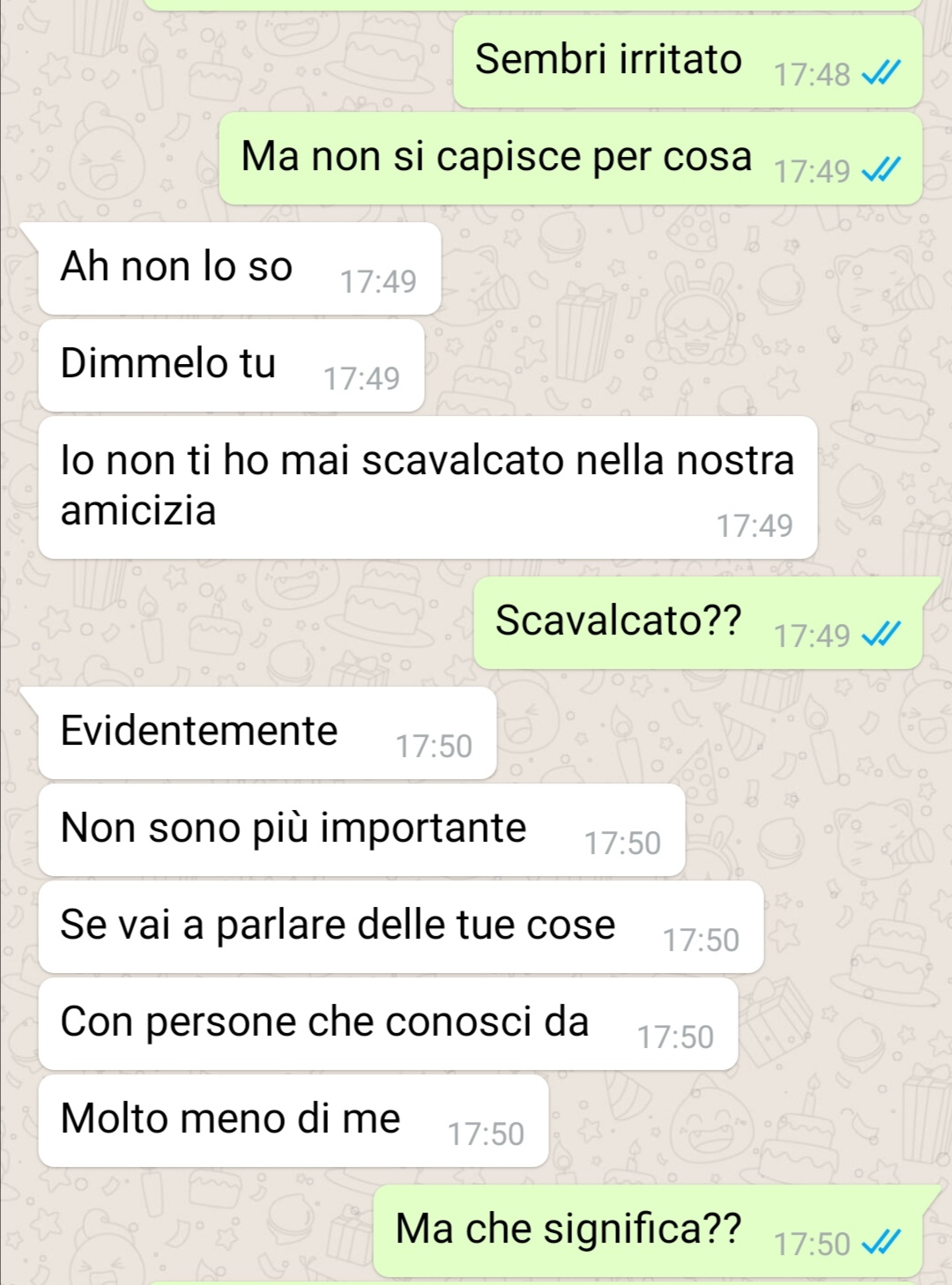This screenshot has height=1285, width=952.
Task: Tap the blue read ticks on 'Sembri irritato'
Action: click(881, 74)
